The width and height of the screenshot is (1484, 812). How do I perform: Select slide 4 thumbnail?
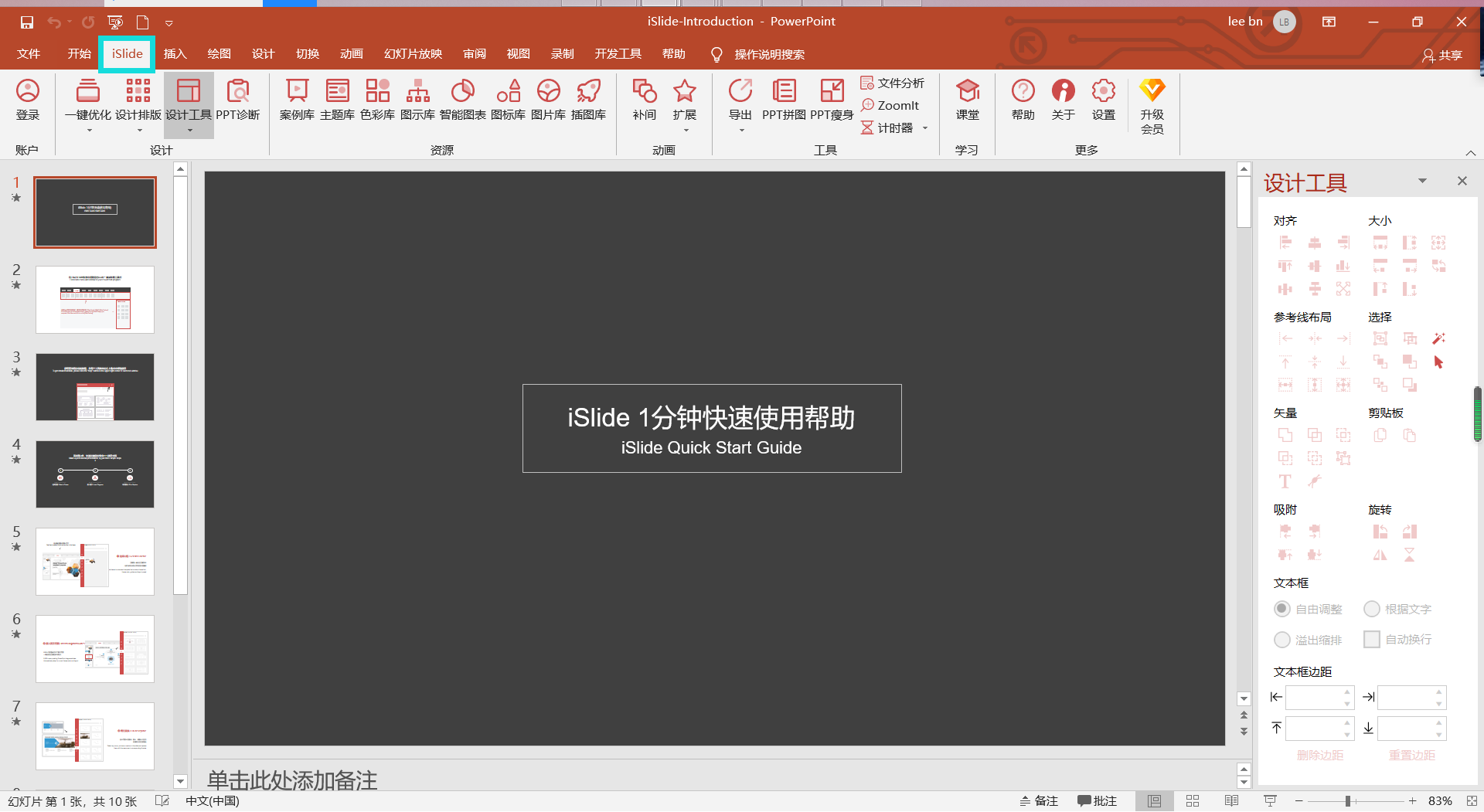[95, 474]
